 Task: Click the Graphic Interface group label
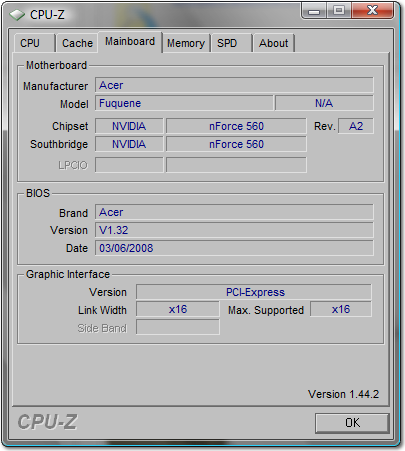point(68,274)
